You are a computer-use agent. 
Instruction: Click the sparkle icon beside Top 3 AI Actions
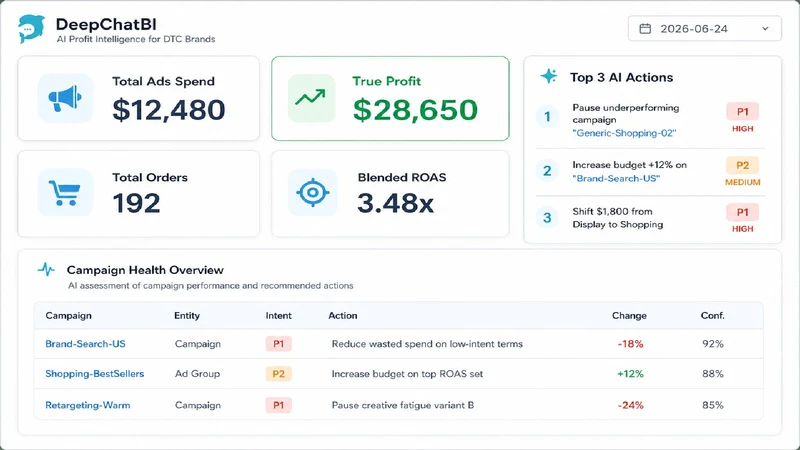coord(549,76)
